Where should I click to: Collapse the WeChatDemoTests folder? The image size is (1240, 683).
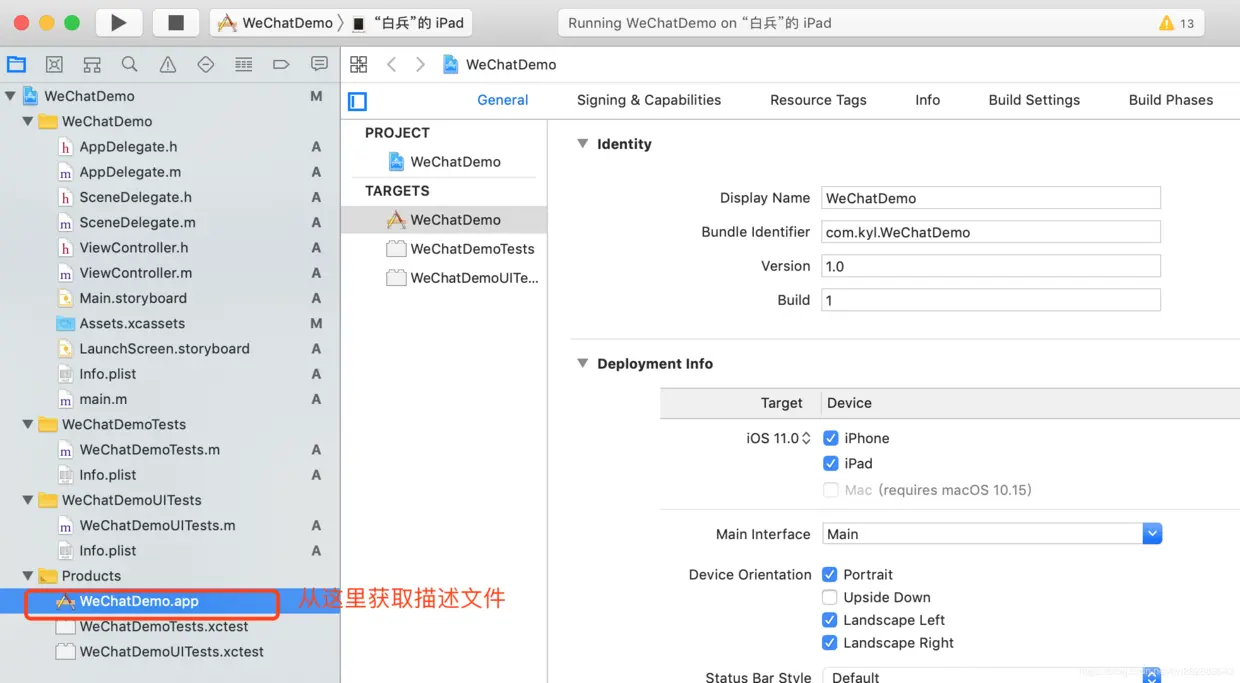28,424
